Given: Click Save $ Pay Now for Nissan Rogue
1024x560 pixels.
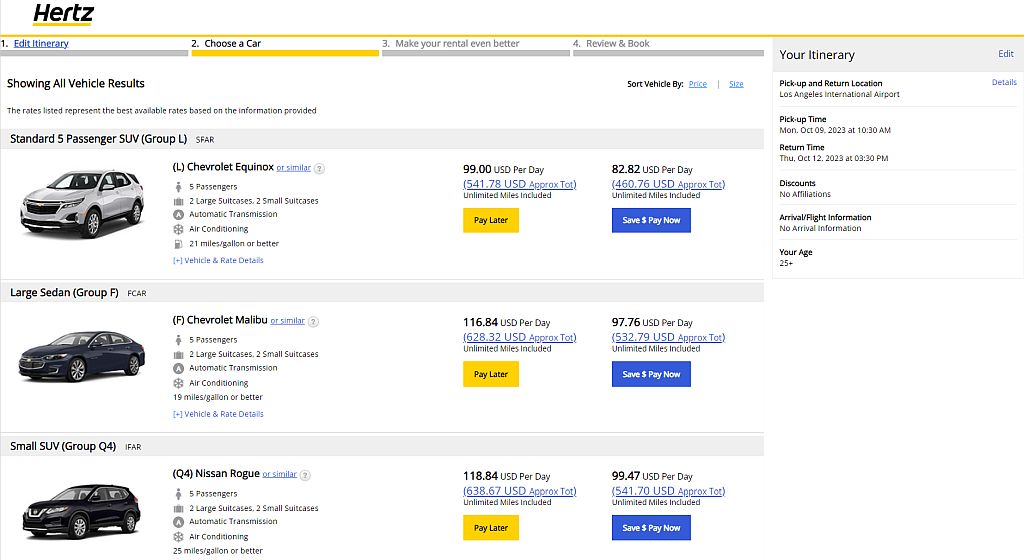Looking at the screenshot, I should 651,528.
